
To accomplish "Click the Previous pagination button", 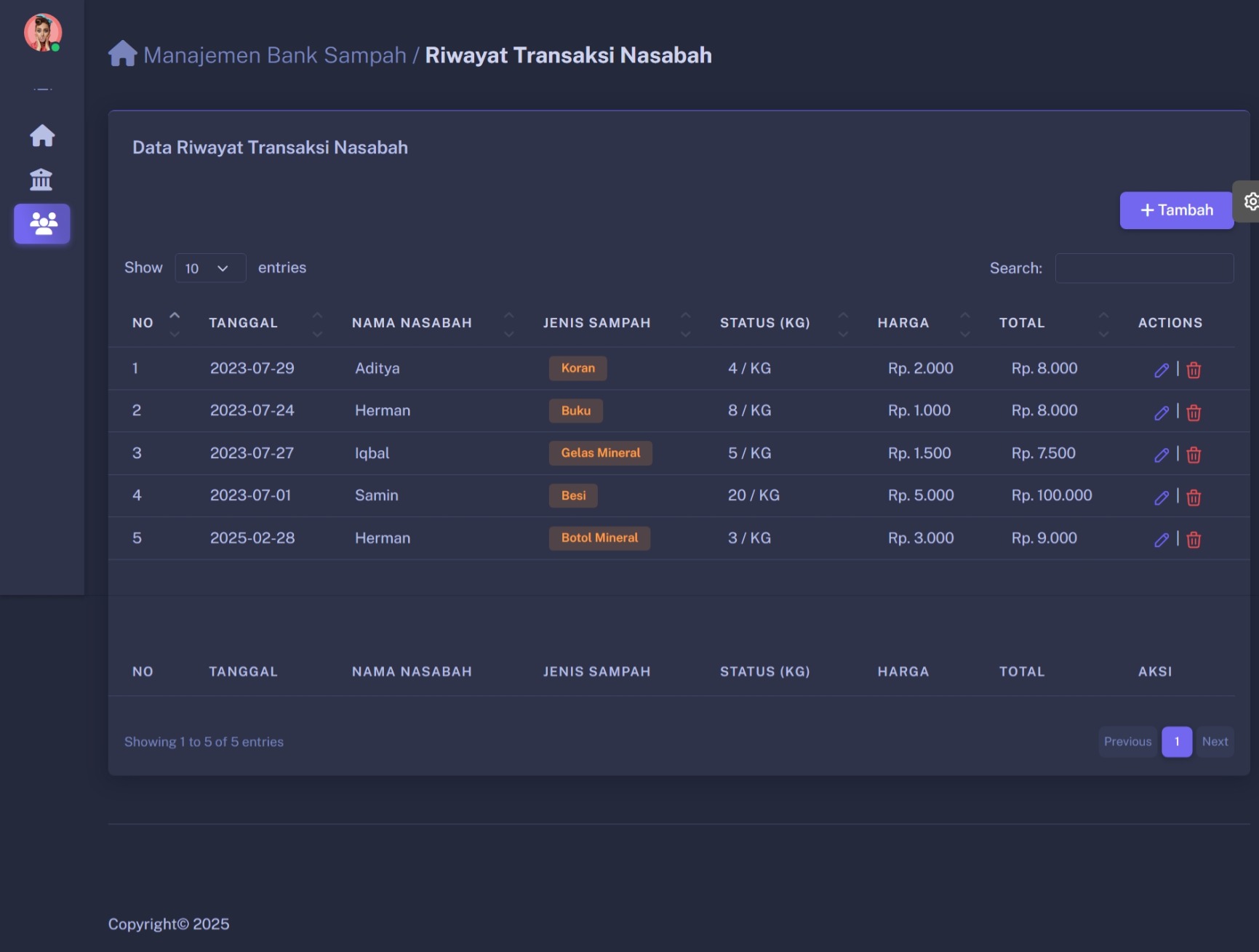I will point(1127,742).
